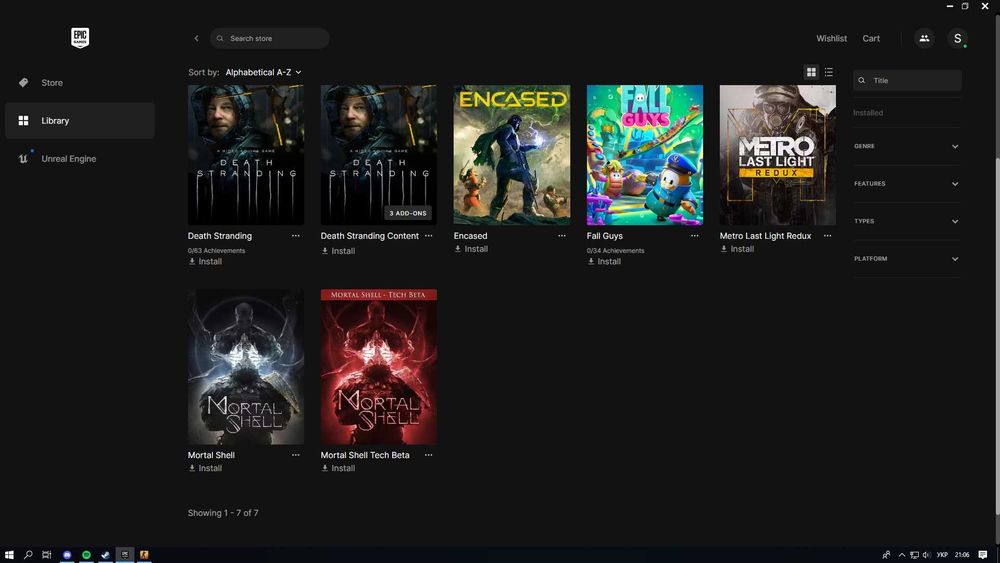The image size is (1000, 563).
Task: Install Encased
Action: pyautogui.click(x=471, y=249)
